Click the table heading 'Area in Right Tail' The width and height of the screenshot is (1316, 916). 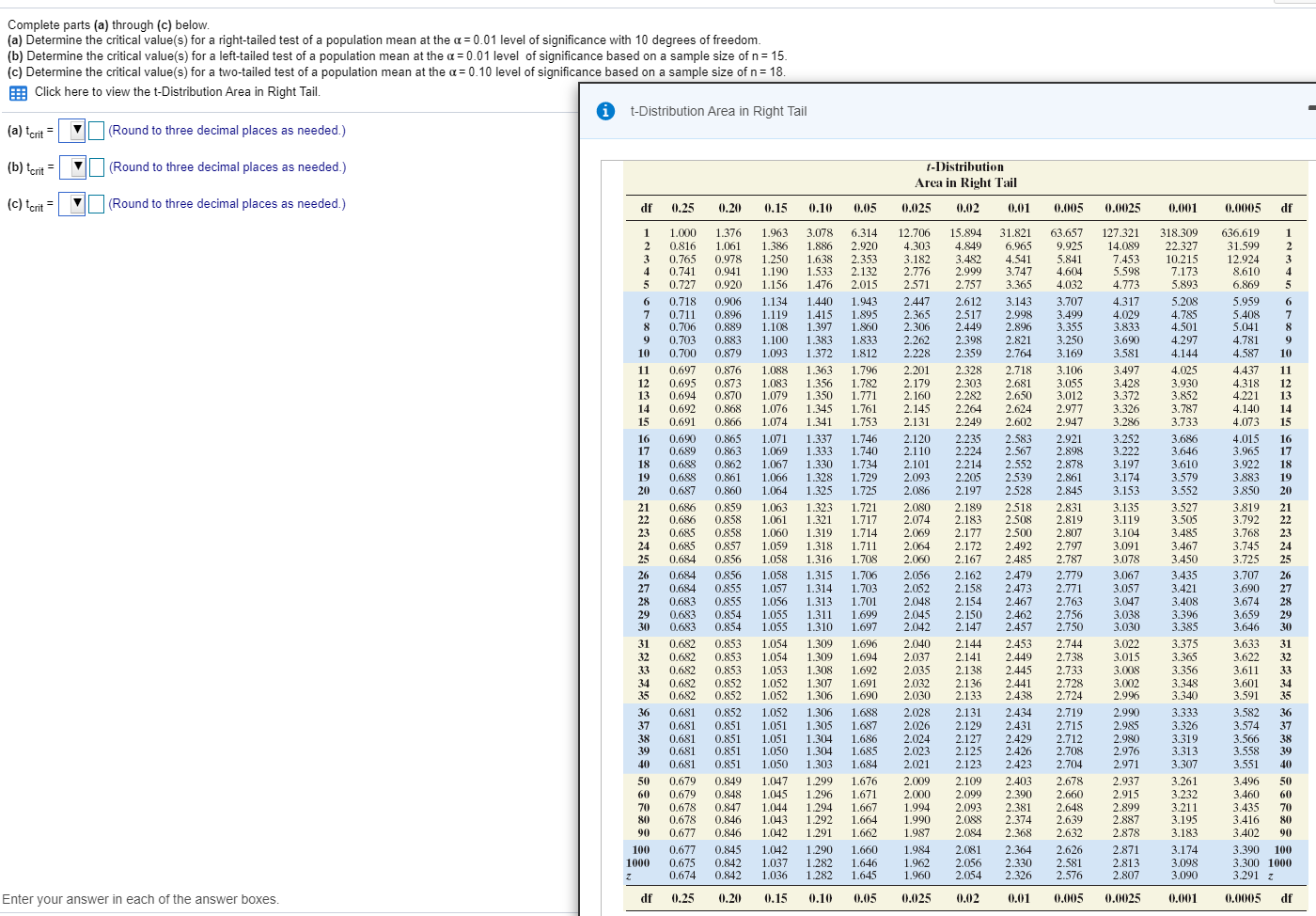click(965, 183)
